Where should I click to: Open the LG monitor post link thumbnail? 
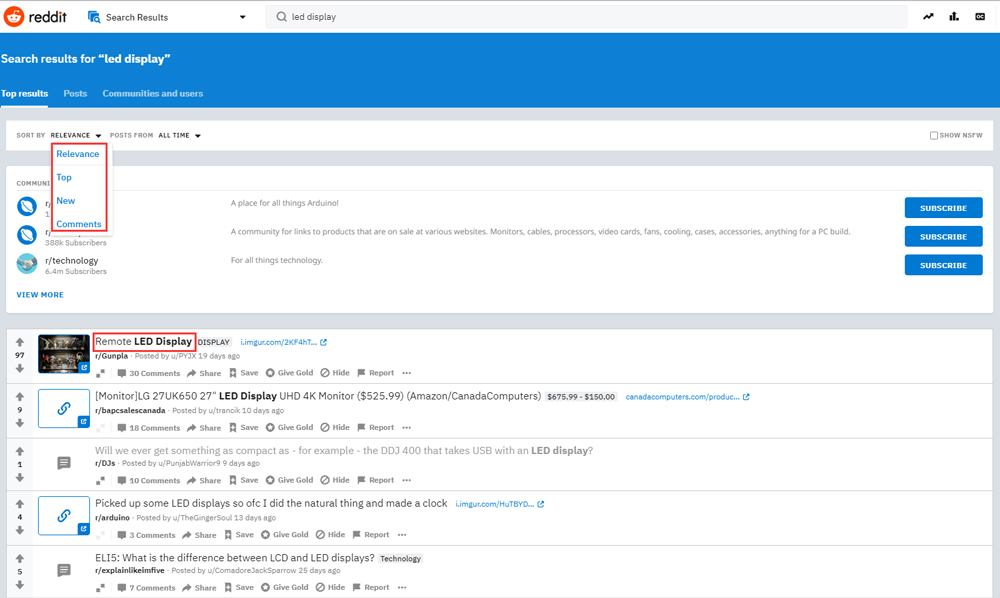coord(64,409)
